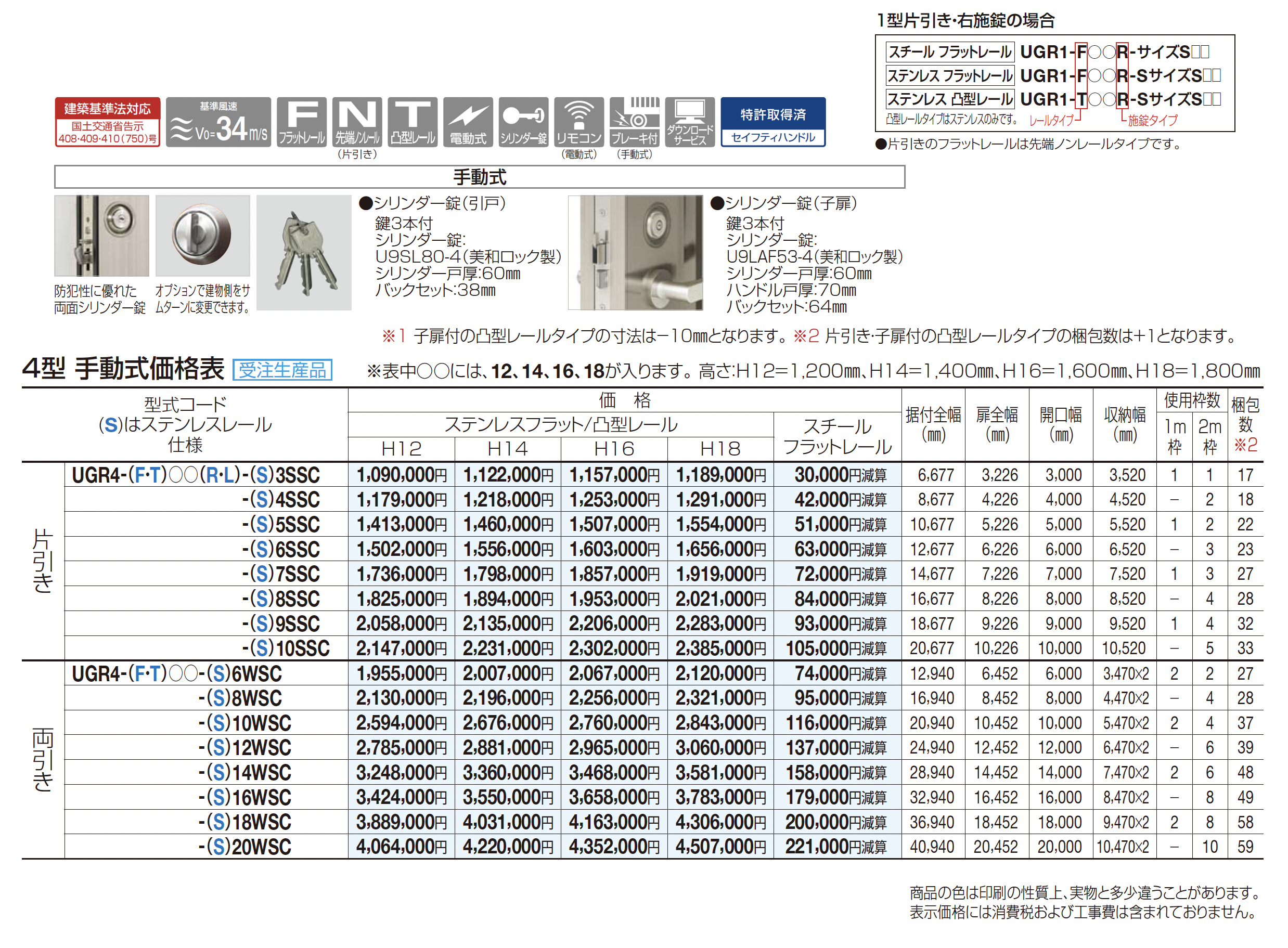Click the 先端ノンレール N icon
The width and height of the screenshot is (1288, 948).
357,122
